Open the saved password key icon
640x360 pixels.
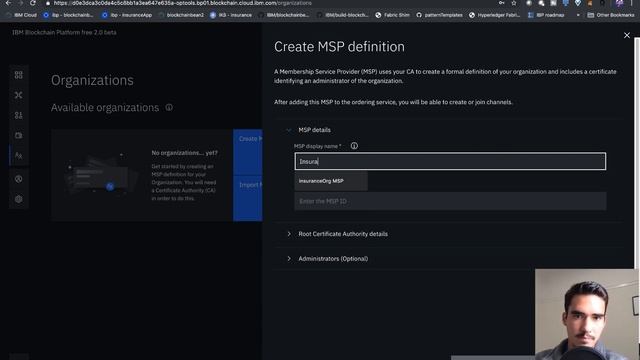coord(501,3)
